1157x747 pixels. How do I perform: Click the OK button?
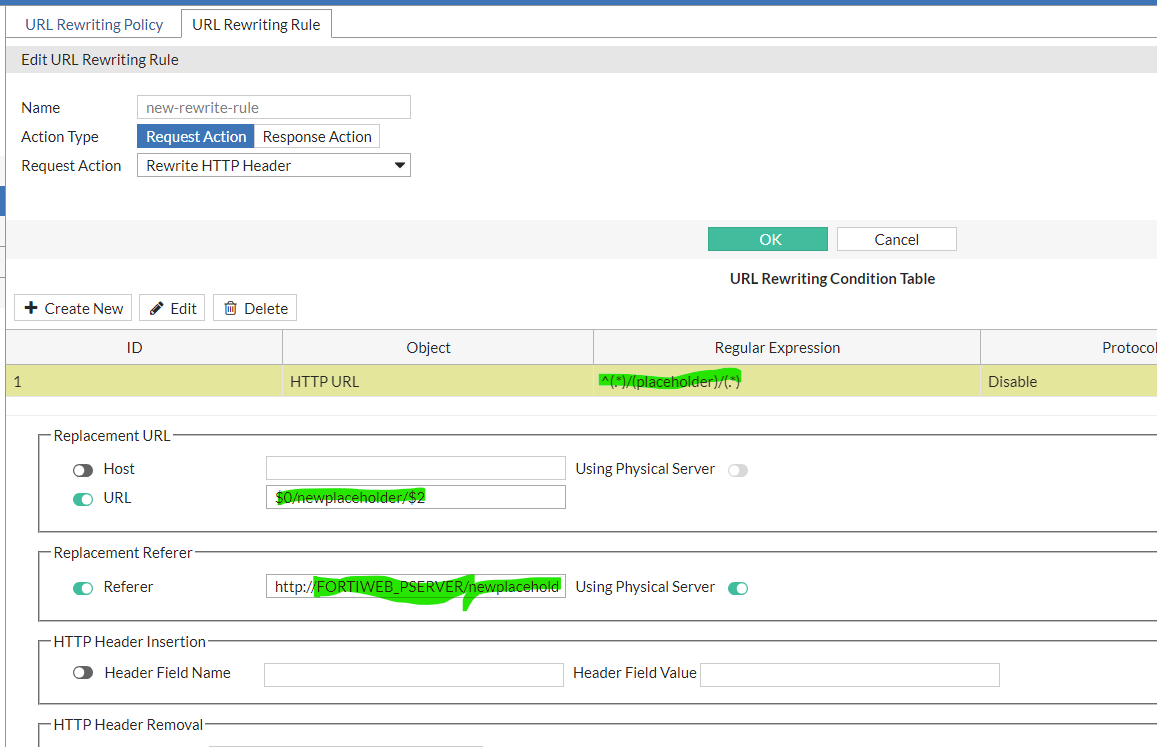tap(767, 239)
